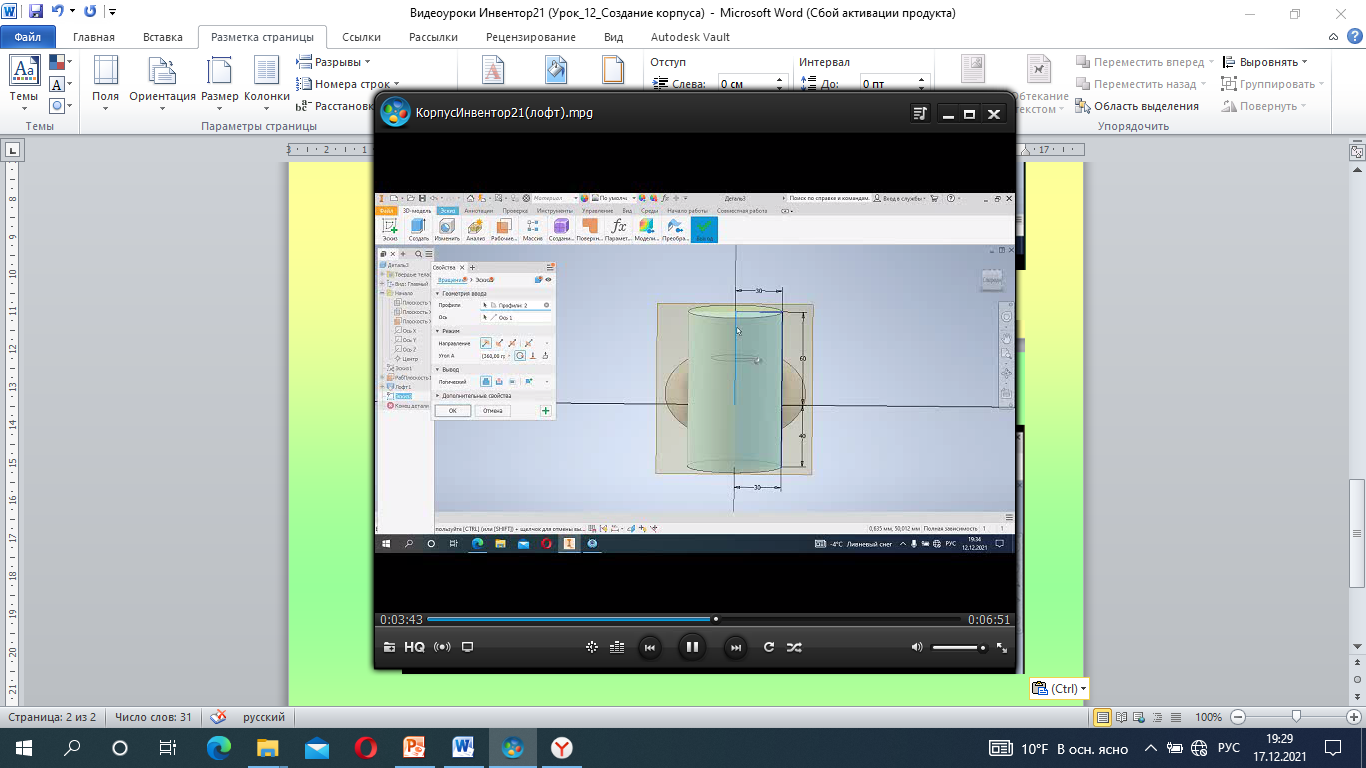Undo the last action in Word

click(57, 12)
